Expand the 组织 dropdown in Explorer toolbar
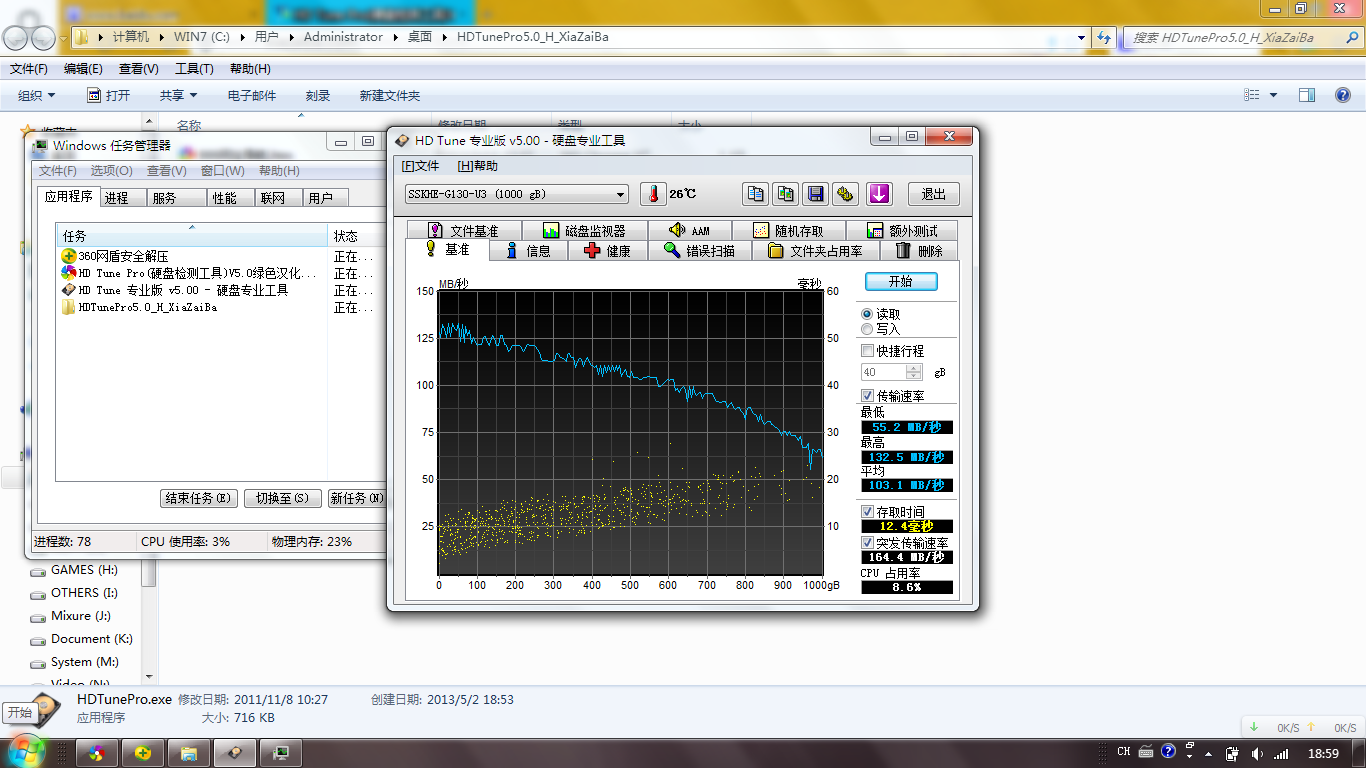 point(37,95)
